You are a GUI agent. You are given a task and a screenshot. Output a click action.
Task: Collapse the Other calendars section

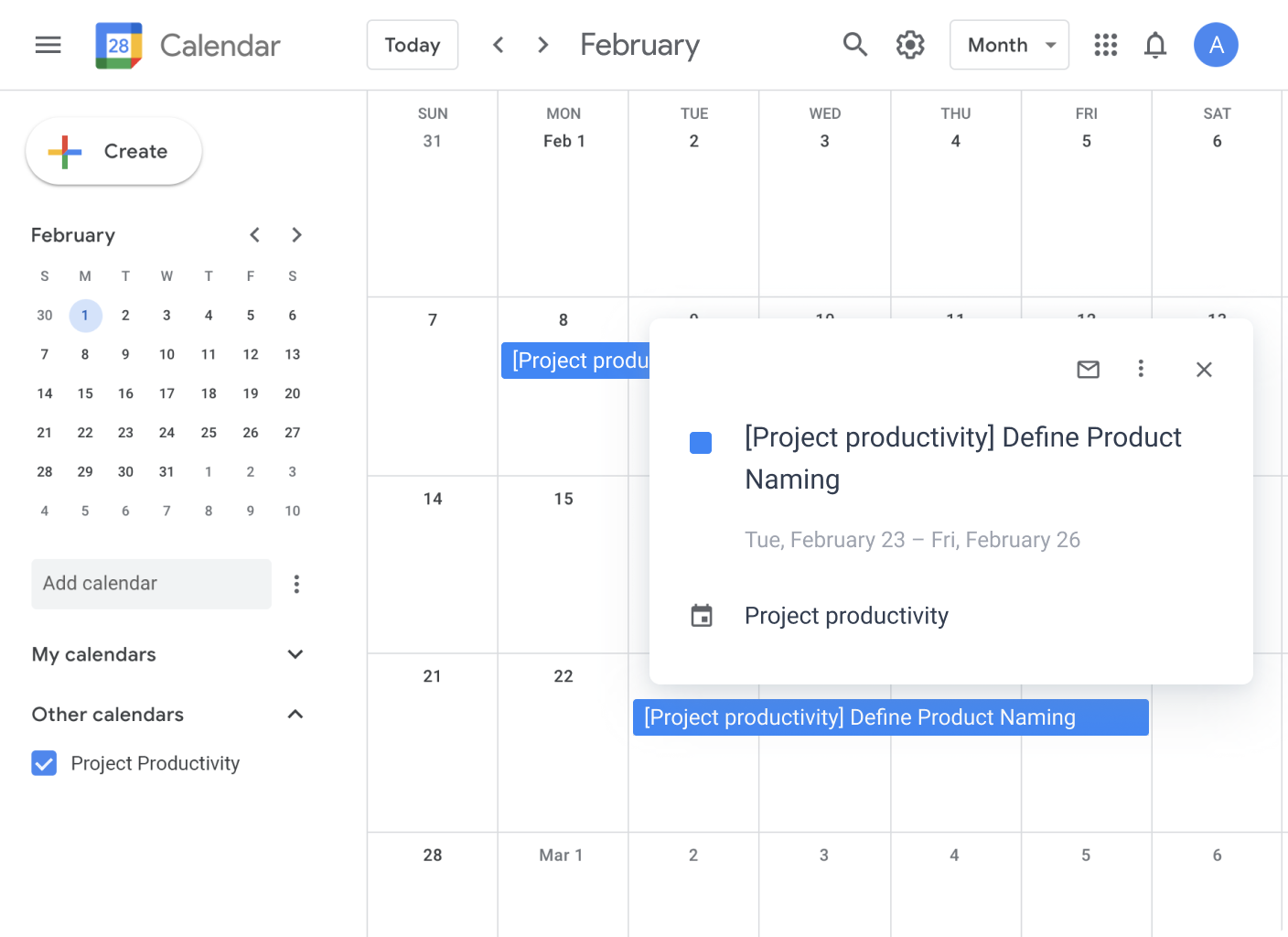295,715
